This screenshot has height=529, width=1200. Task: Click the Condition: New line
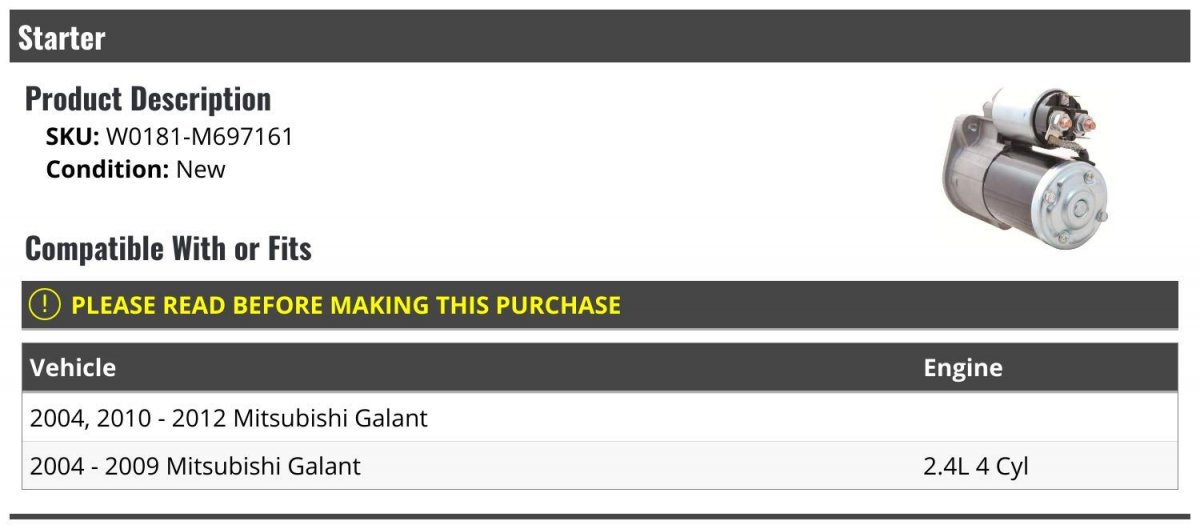point(136,169)
